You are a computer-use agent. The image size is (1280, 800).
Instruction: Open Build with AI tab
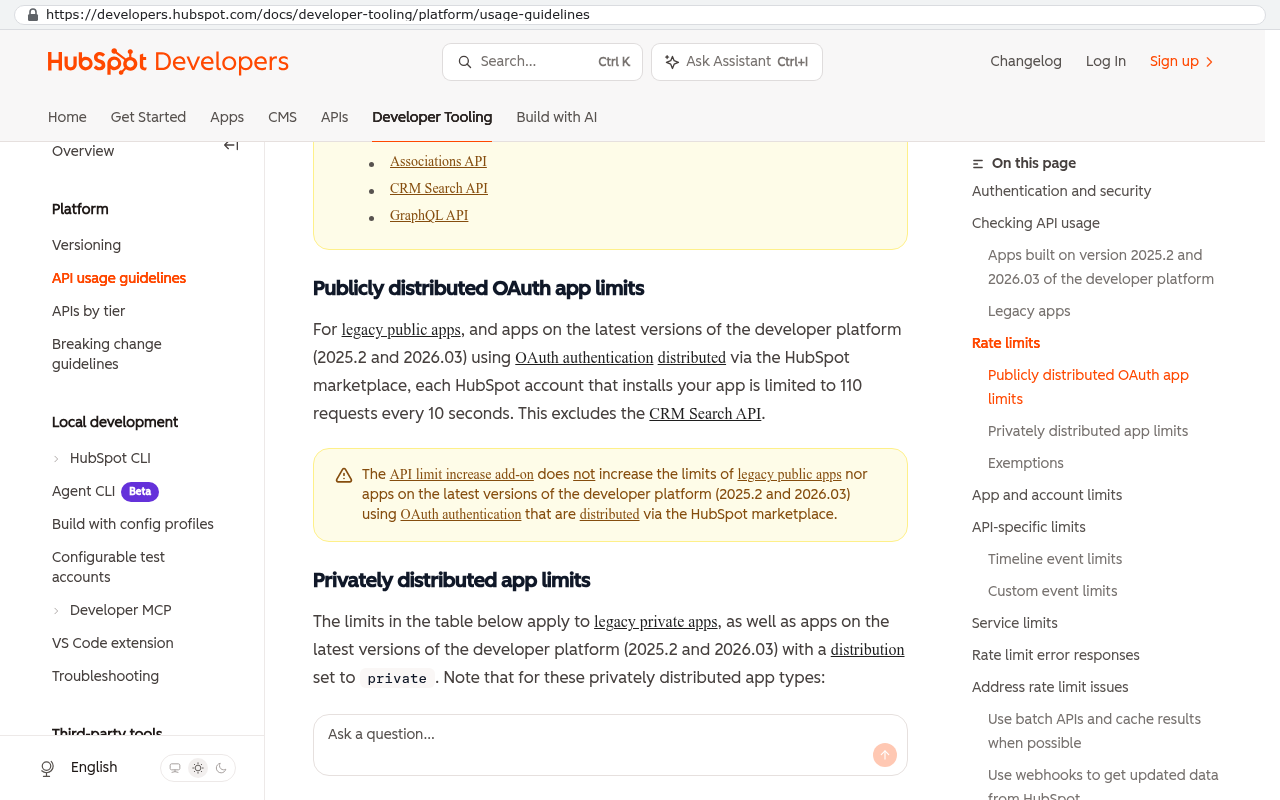(556, 117)
